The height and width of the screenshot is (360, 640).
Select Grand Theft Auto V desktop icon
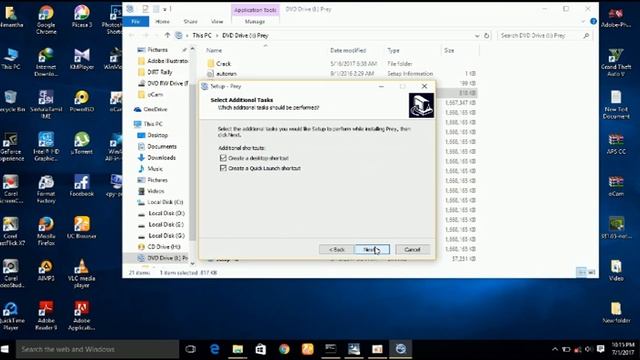pyautogui.click(x=616, y=62)
